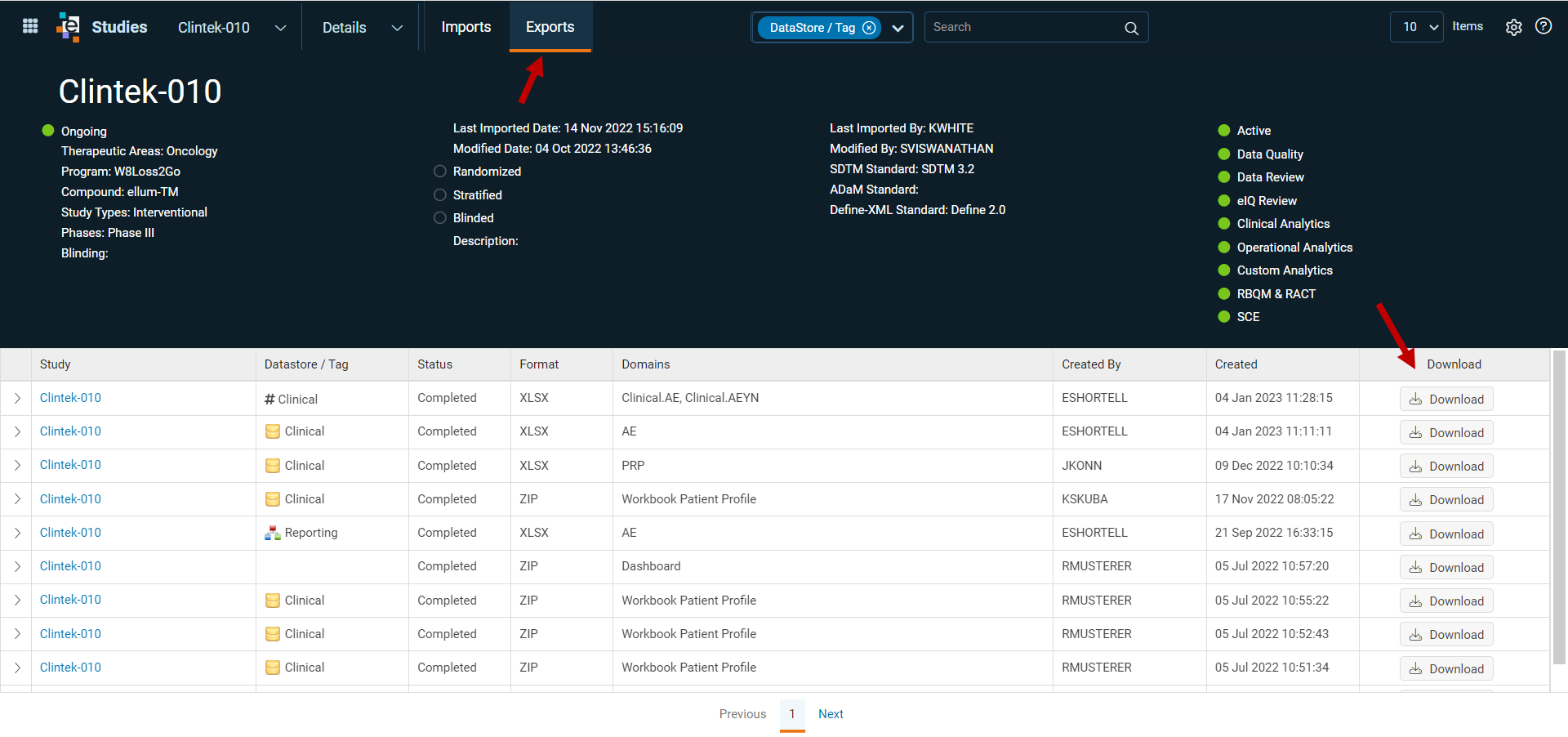Screen dimensions: 1568x737
Task: Expand the Reporting export row
Action: point(17,533)
